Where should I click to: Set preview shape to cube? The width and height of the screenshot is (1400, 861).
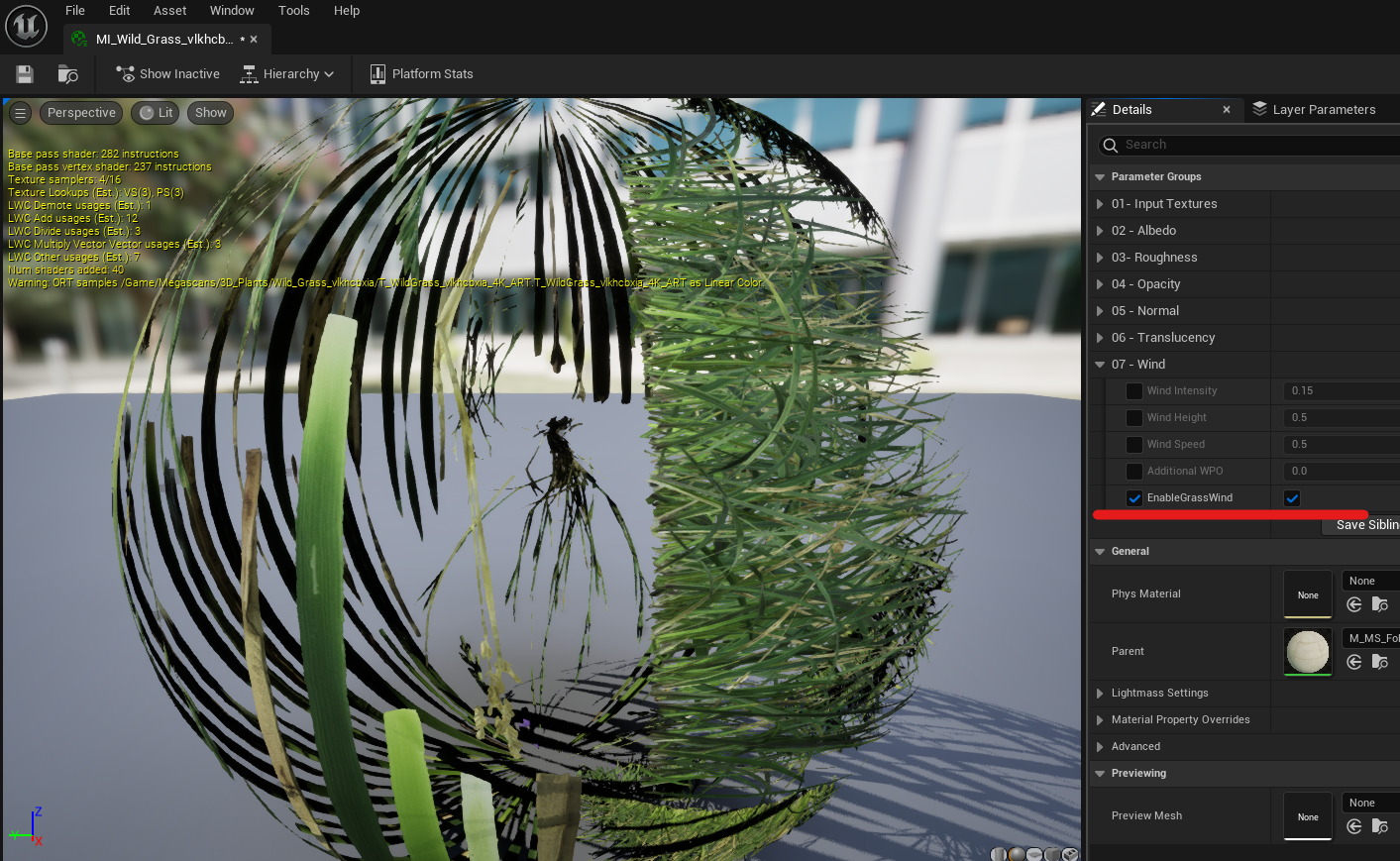(1052, 854)
